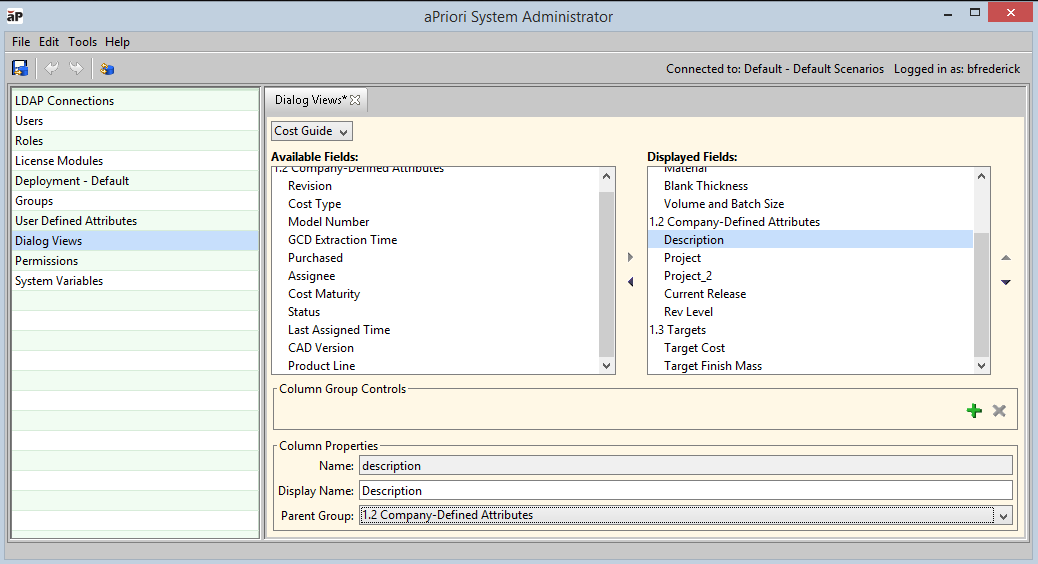
Task: Click the Available Fields scrollbar thumb
Action: coord(606,274)
